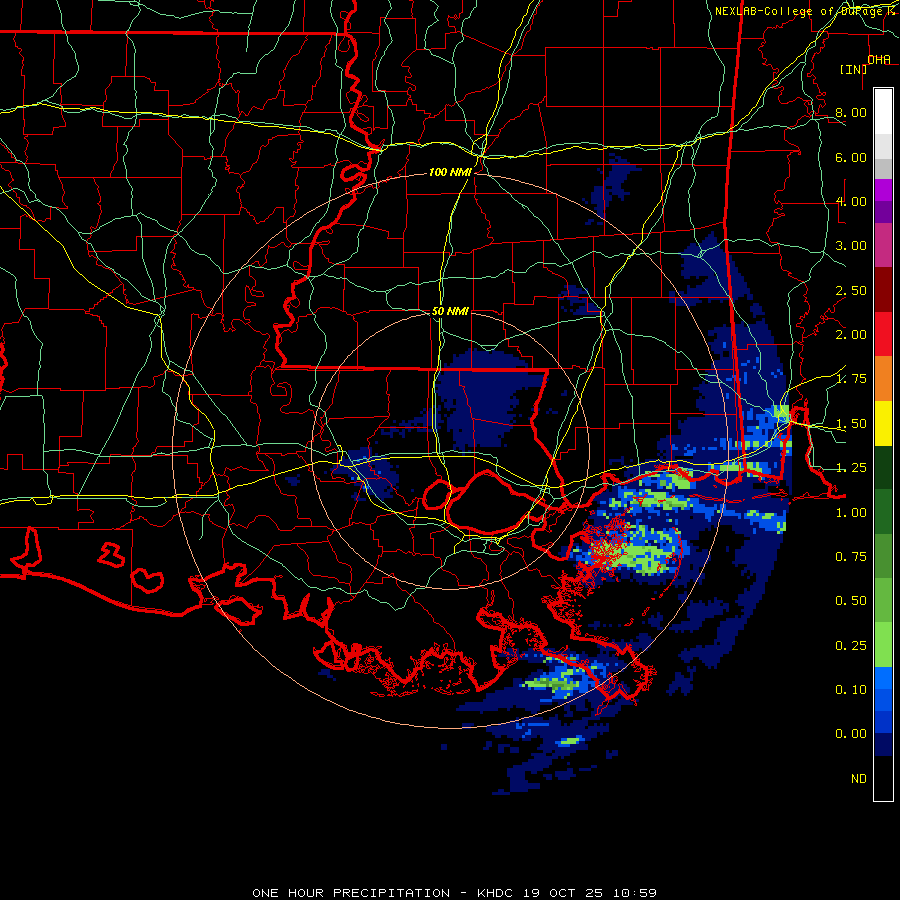Select the NEXLAB-College of DuPage header text
This screenshot has width=900, height=900.
click(x=804, y=11)
